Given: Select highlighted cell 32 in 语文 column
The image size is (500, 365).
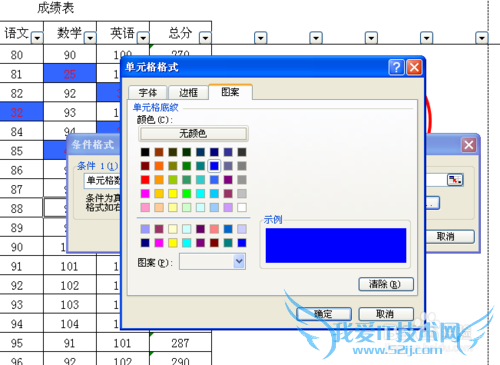Looking at the screenshot, I should pos(21,112).
